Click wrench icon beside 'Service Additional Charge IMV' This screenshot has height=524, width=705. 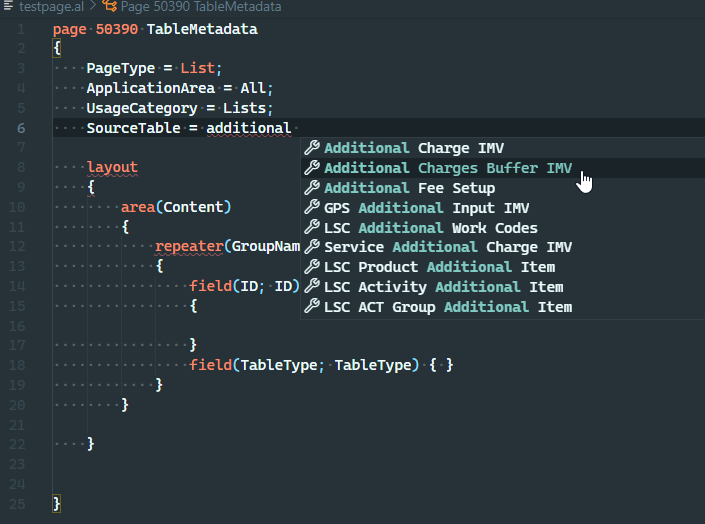[312, 246]
